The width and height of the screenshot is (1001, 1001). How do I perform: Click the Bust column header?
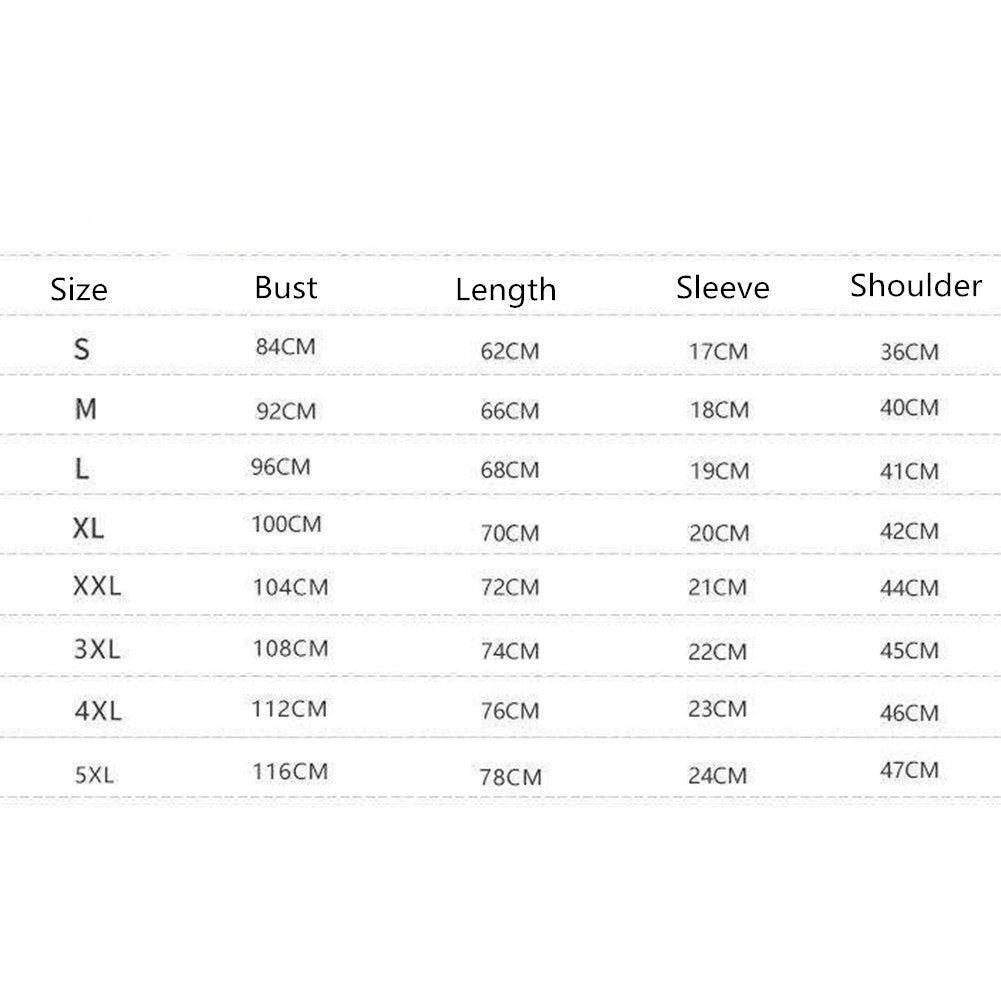[x=286, y=288]
